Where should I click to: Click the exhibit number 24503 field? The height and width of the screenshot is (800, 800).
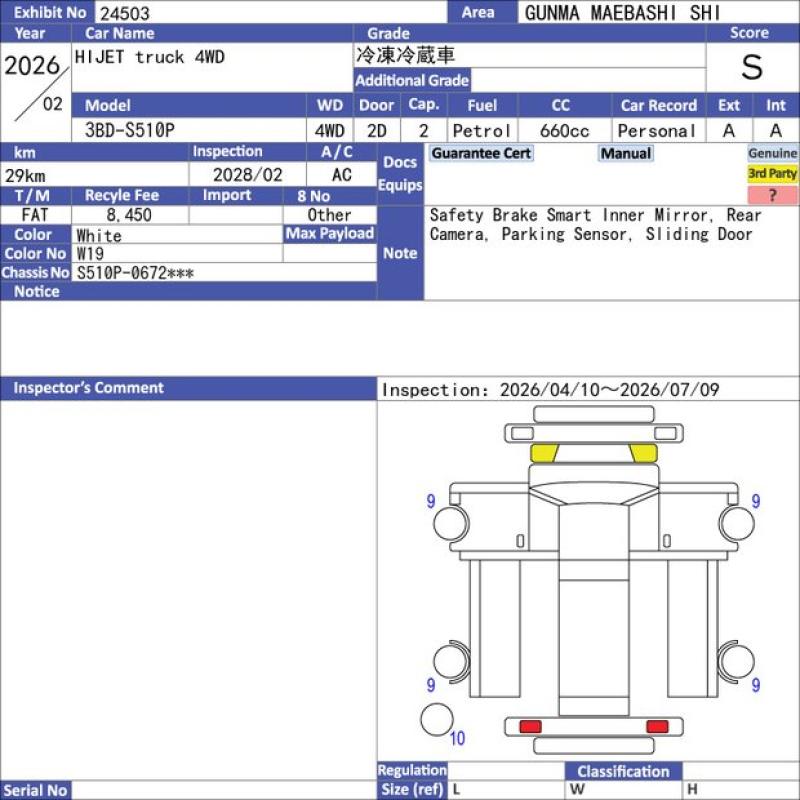[x=271, y=12]
